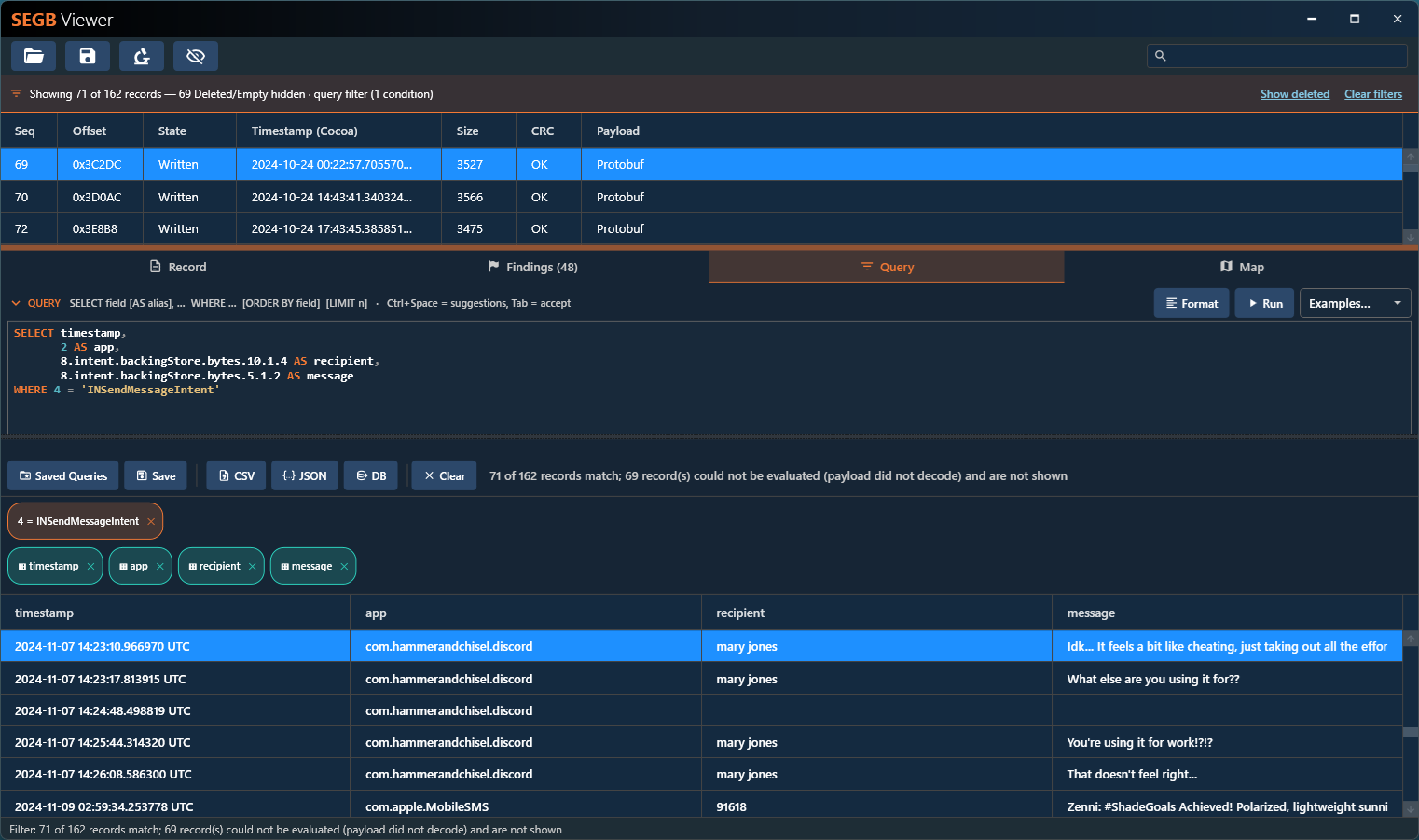This screenshot has width=1419, height=840.
Task: Switch to the Map tab
Action: pyautogui.click(x=1241, y=267)
